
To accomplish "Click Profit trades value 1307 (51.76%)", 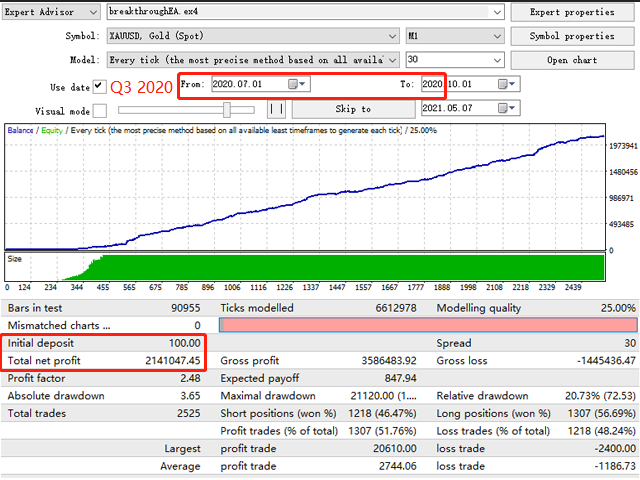I will [x=382, y=431].
